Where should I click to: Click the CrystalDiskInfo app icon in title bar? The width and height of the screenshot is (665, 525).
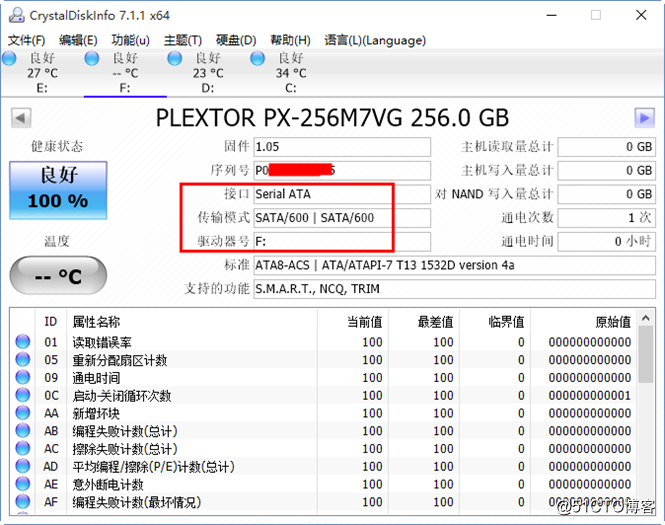point(17,15)
